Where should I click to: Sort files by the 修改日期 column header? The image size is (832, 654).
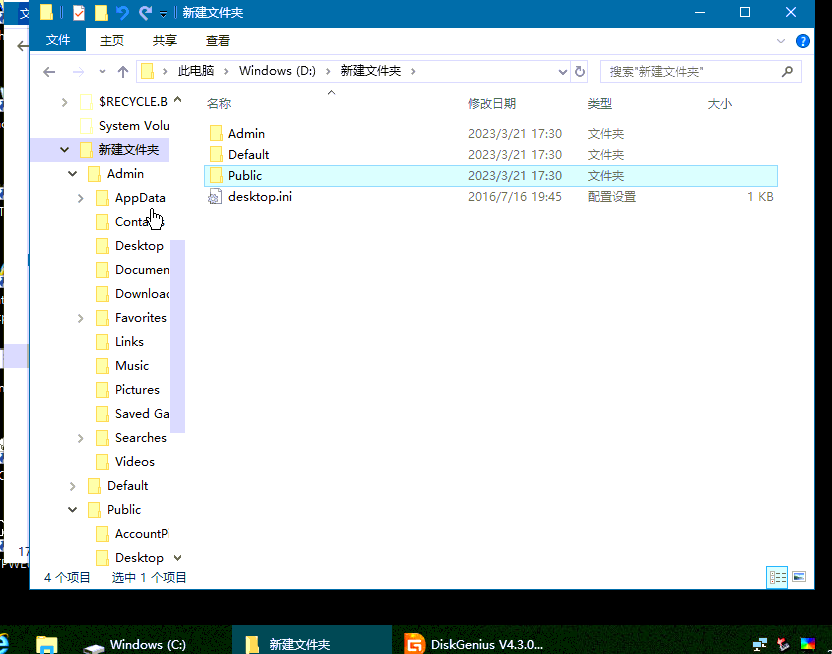pyautogui.click(x=492, y=104)
